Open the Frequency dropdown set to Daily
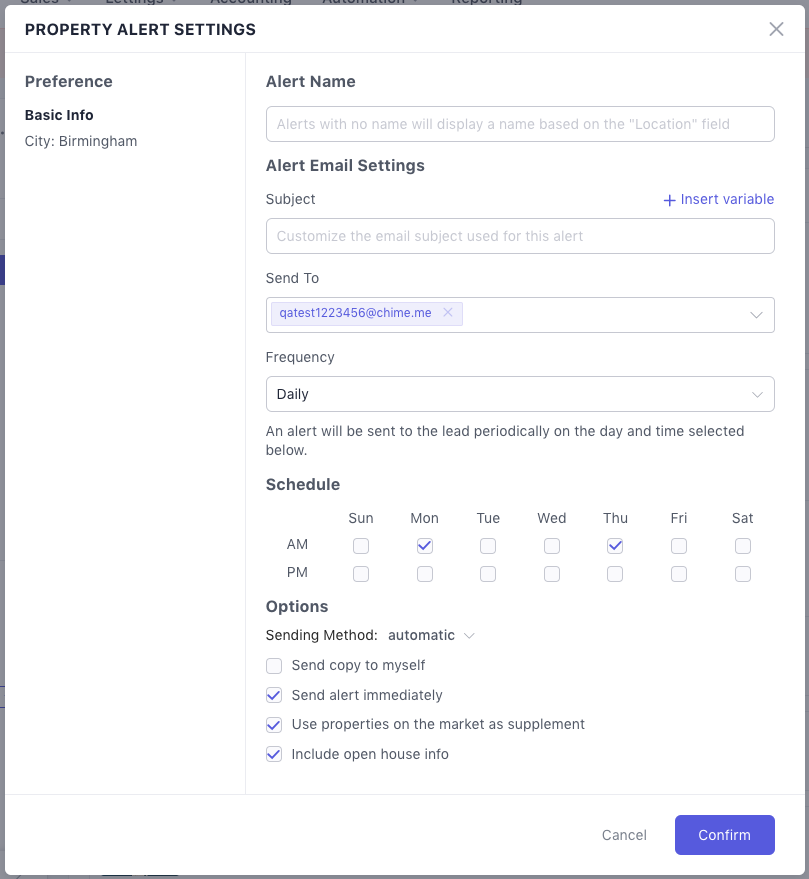This screenshot has width=809, height=879. pos(520,394)
